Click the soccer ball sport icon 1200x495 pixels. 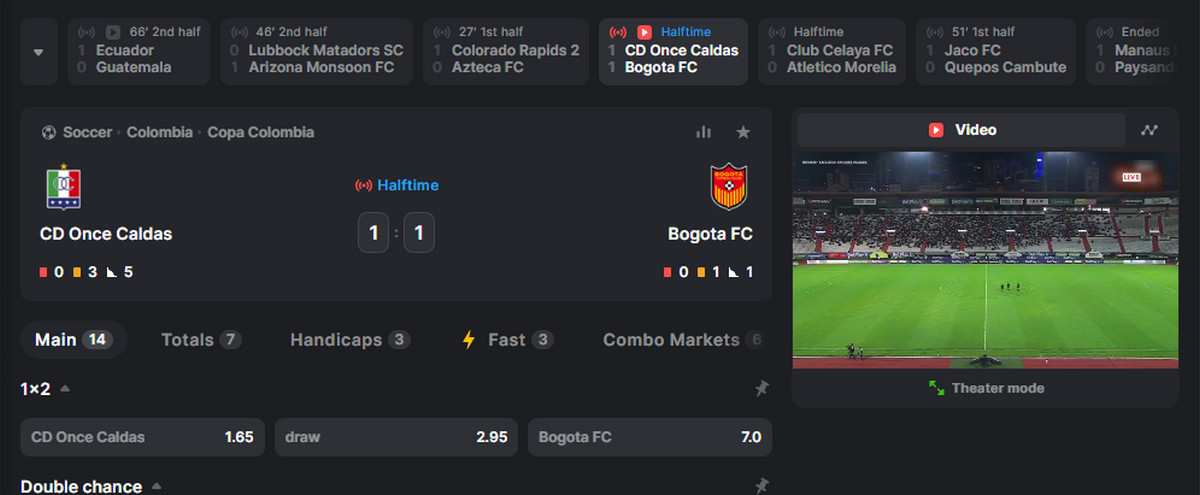pyautogui.click(x=49, y=132)
